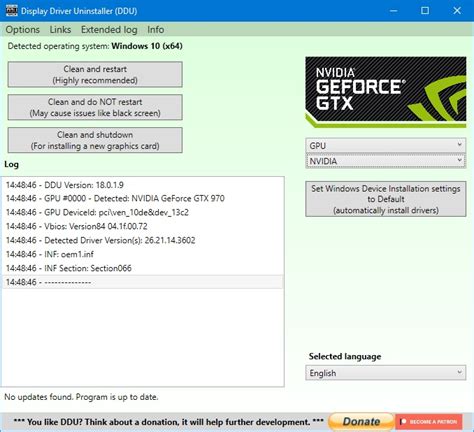This screenshot has height=432, width=474.
Task: Click the yellow Donate button
Action: 361,422
